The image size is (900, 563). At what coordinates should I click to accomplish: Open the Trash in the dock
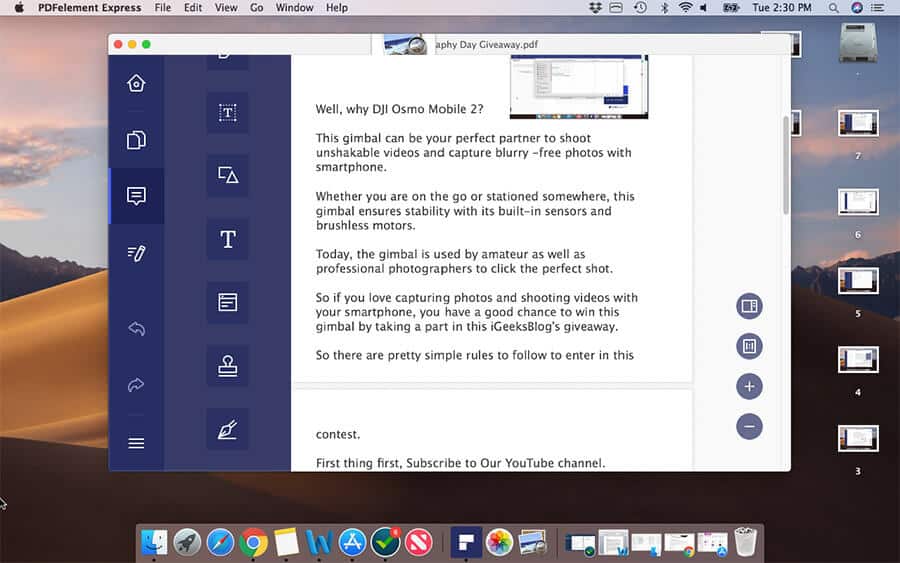(x=746, y=542)
